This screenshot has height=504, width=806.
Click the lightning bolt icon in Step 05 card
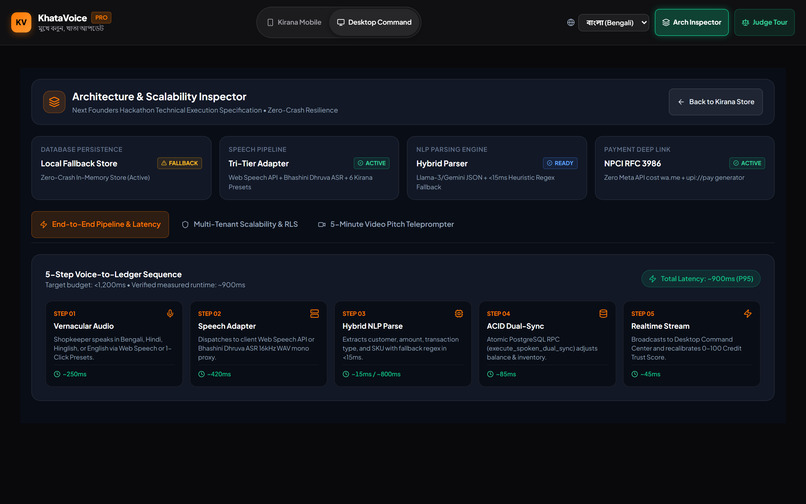pos(747,313)
